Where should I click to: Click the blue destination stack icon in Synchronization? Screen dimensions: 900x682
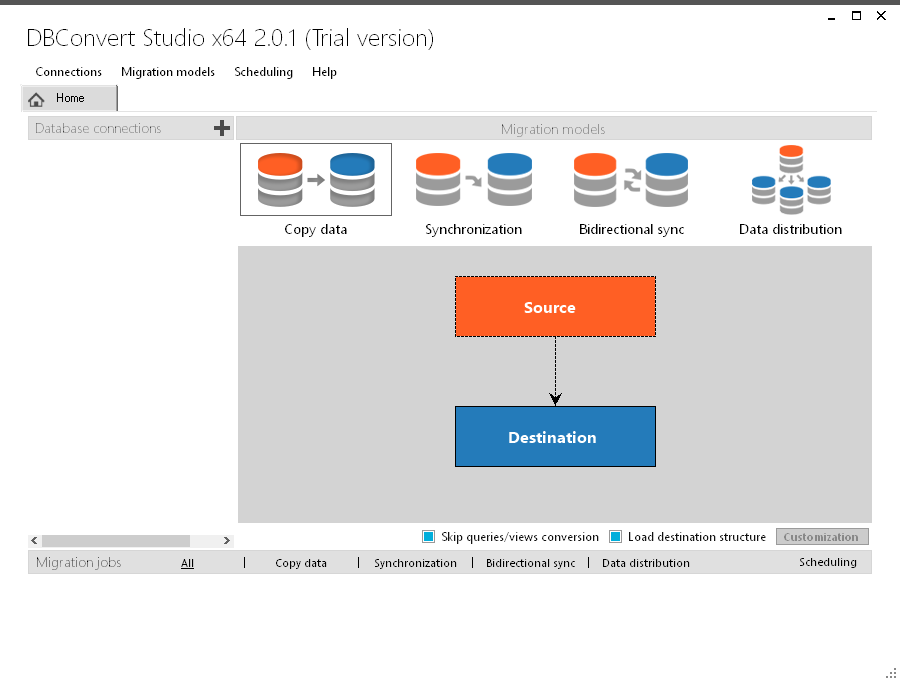[x=509, y=178]
